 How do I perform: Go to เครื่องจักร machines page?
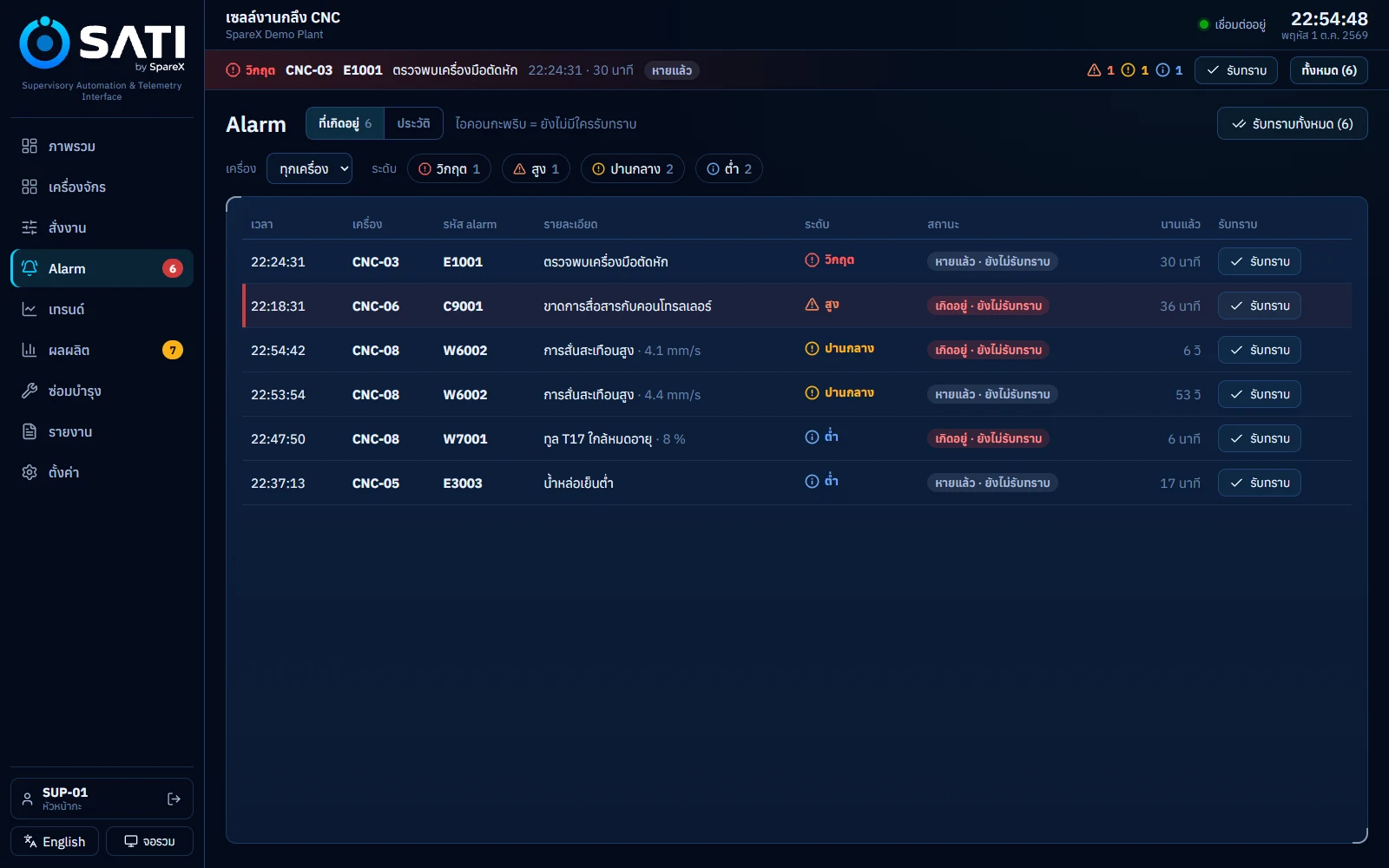pos(102,187)
